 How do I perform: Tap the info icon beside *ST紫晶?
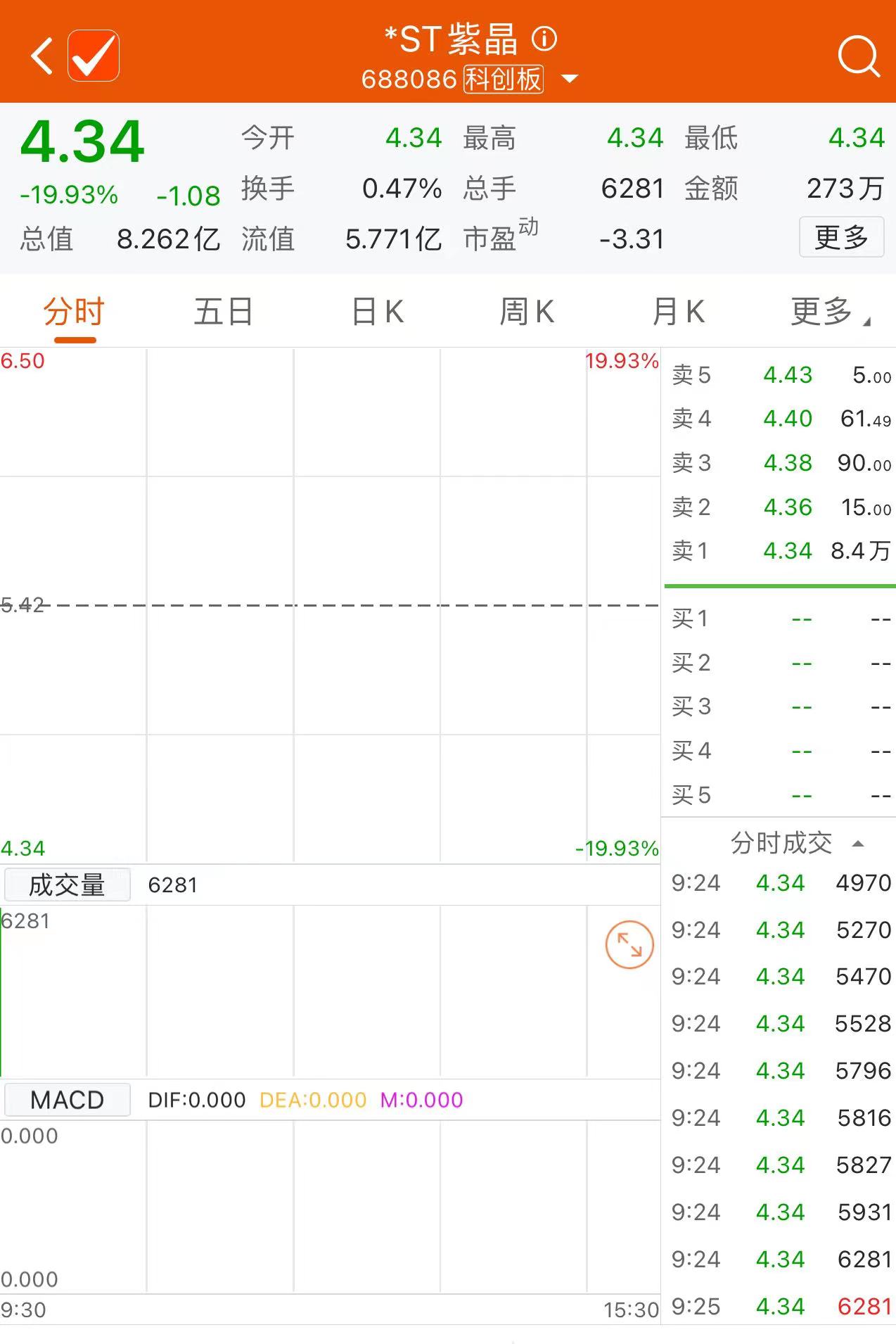pos(544,39)
